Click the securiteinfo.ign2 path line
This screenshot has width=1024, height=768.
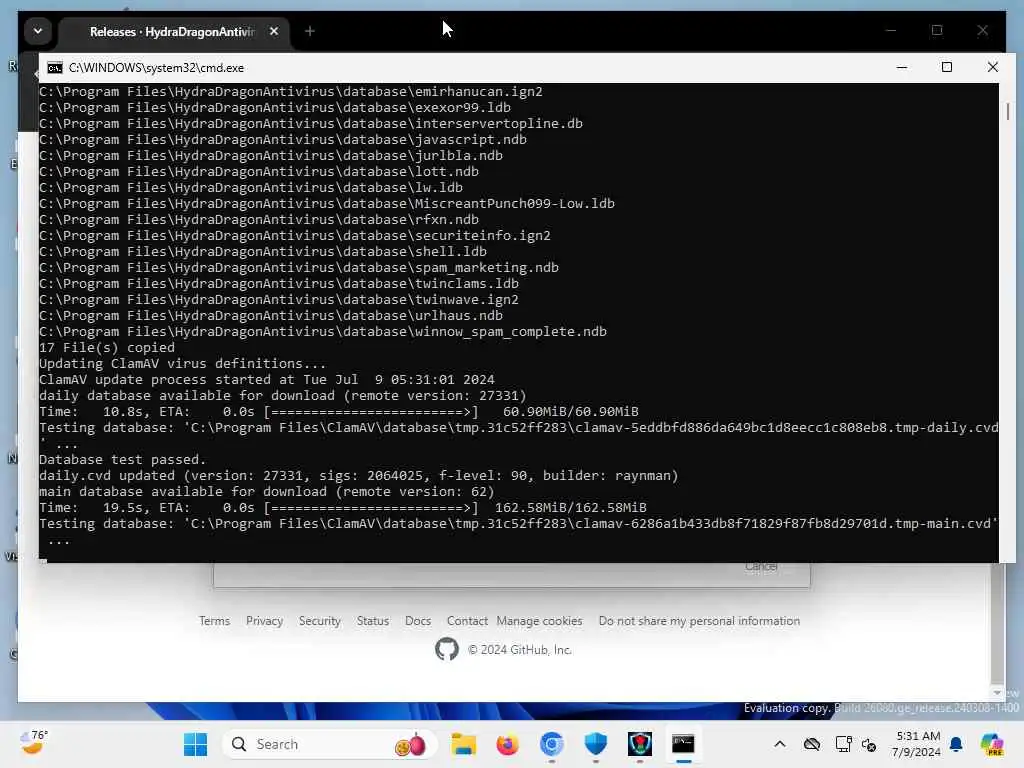point(295,235)
